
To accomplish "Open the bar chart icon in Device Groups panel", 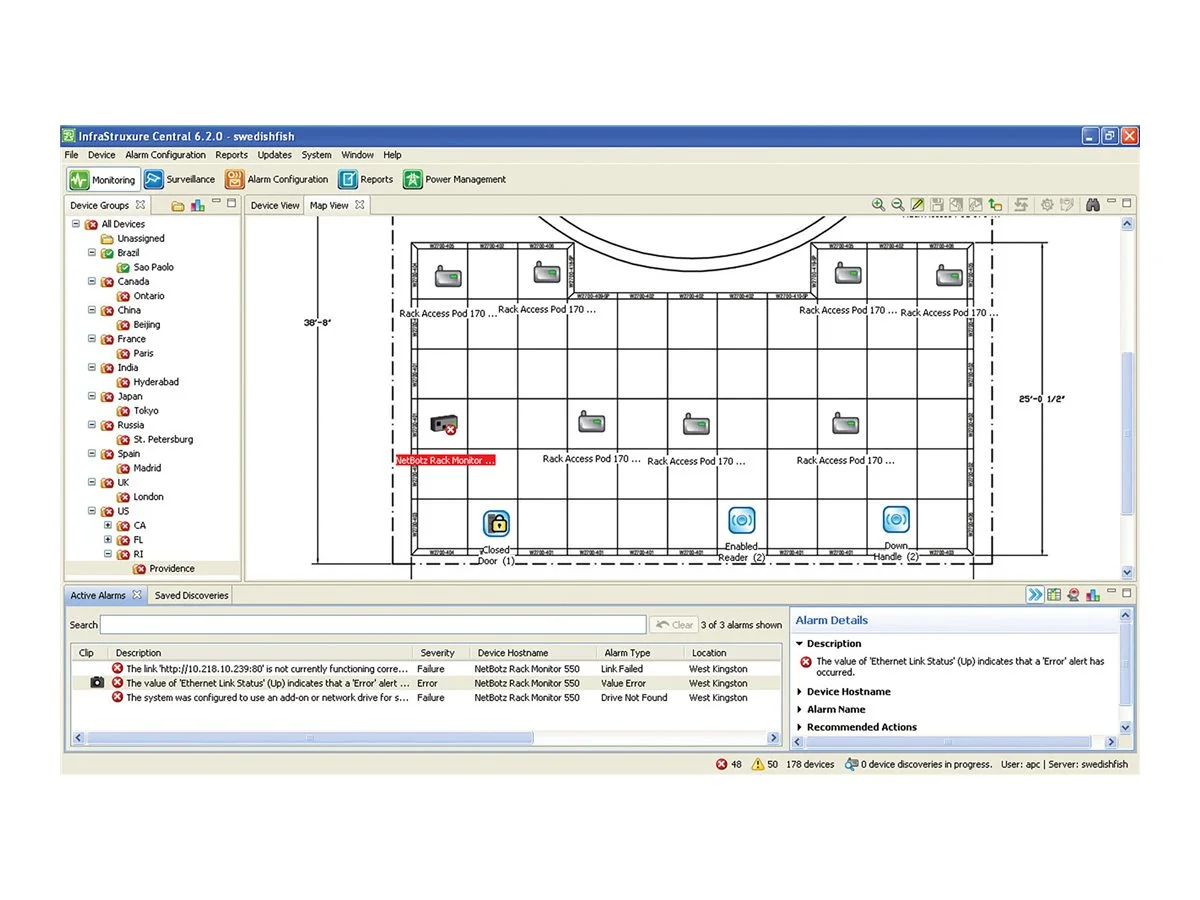I will (x=197, y=204).
